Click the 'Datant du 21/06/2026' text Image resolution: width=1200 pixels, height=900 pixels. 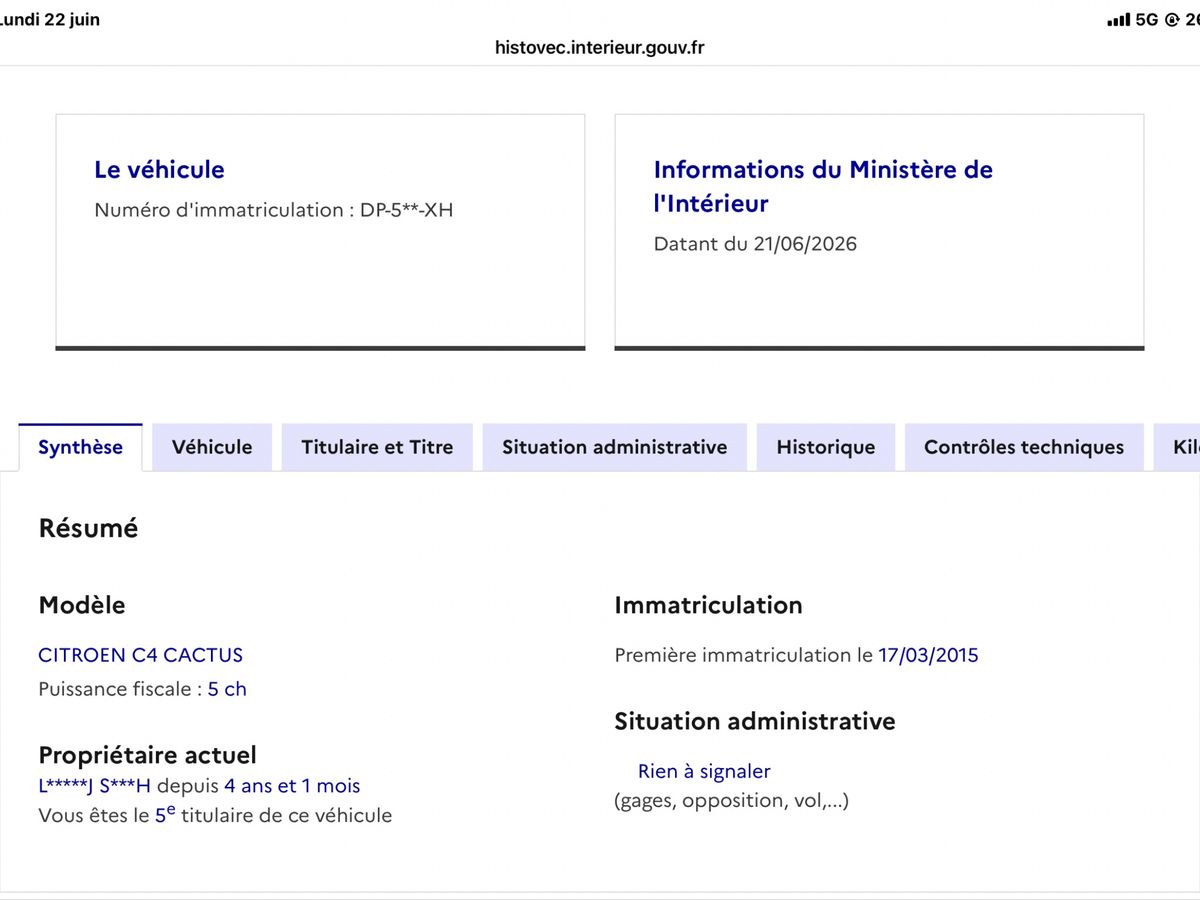pos(755,244)
